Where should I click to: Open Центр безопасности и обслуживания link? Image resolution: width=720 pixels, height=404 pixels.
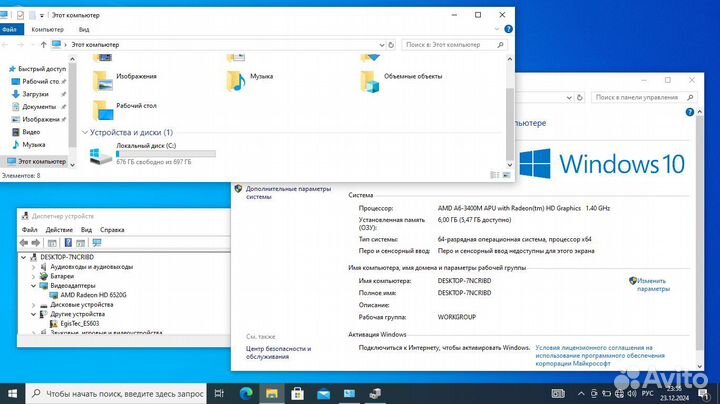pyautogui.click(x=278, y=353)
